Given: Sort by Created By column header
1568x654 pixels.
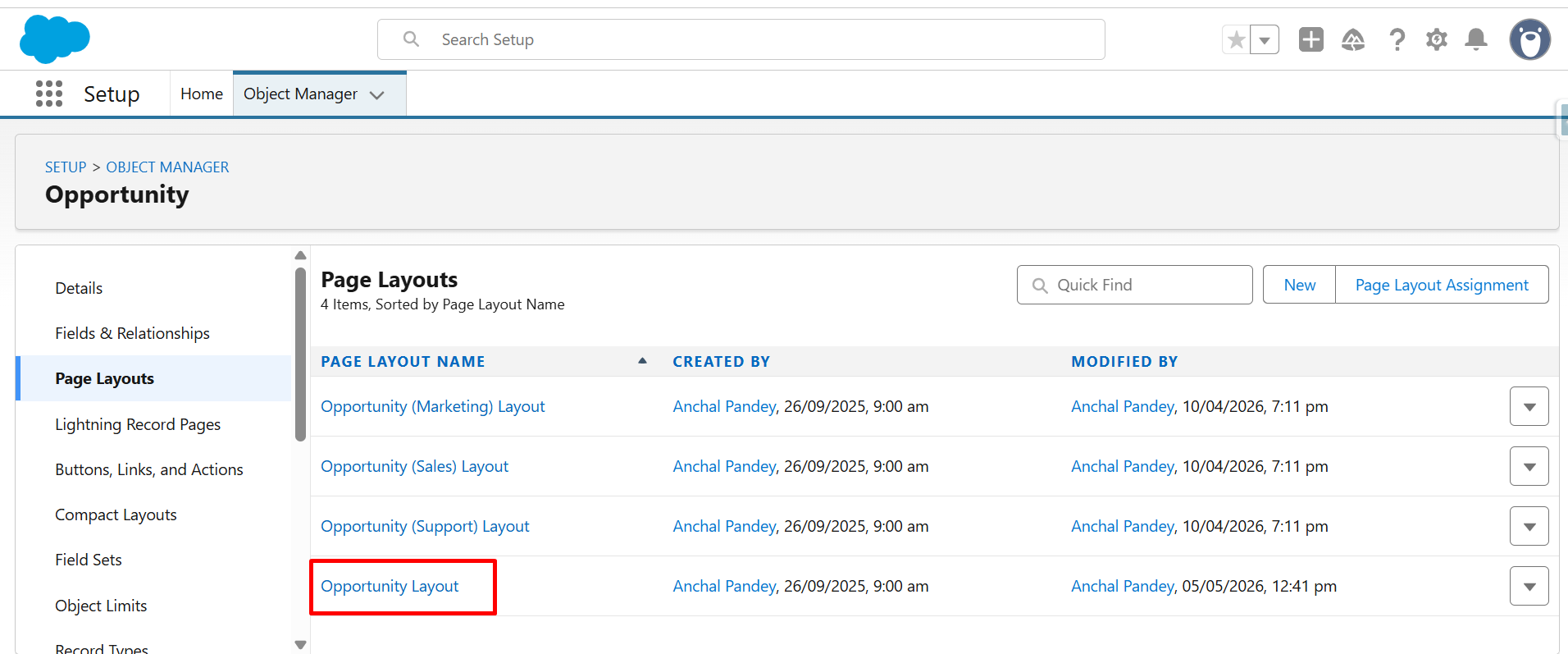Looking at the screenshot, I should (721, 362).
